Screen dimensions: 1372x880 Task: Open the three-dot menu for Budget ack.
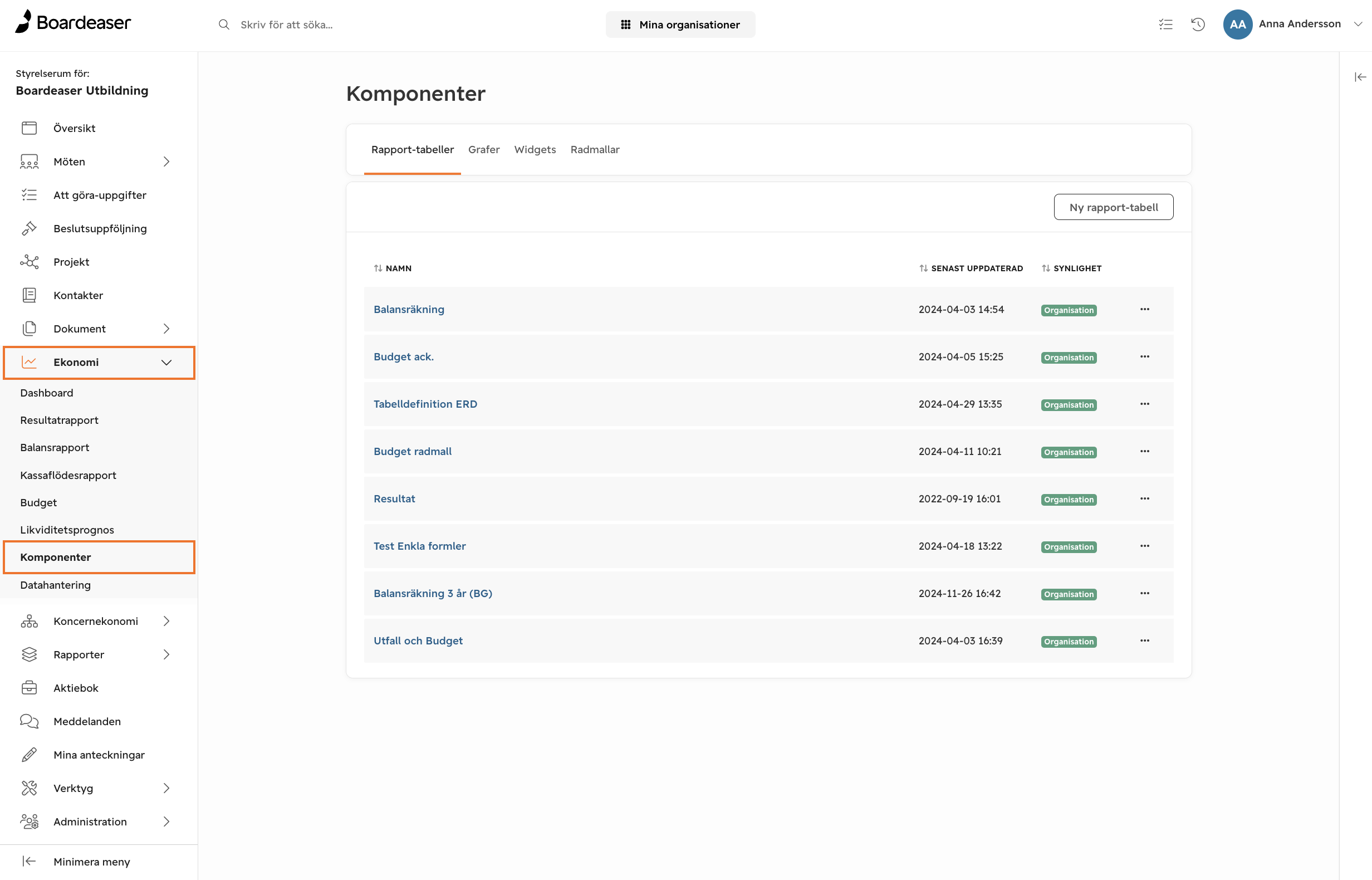click(x=1144, y=356)
